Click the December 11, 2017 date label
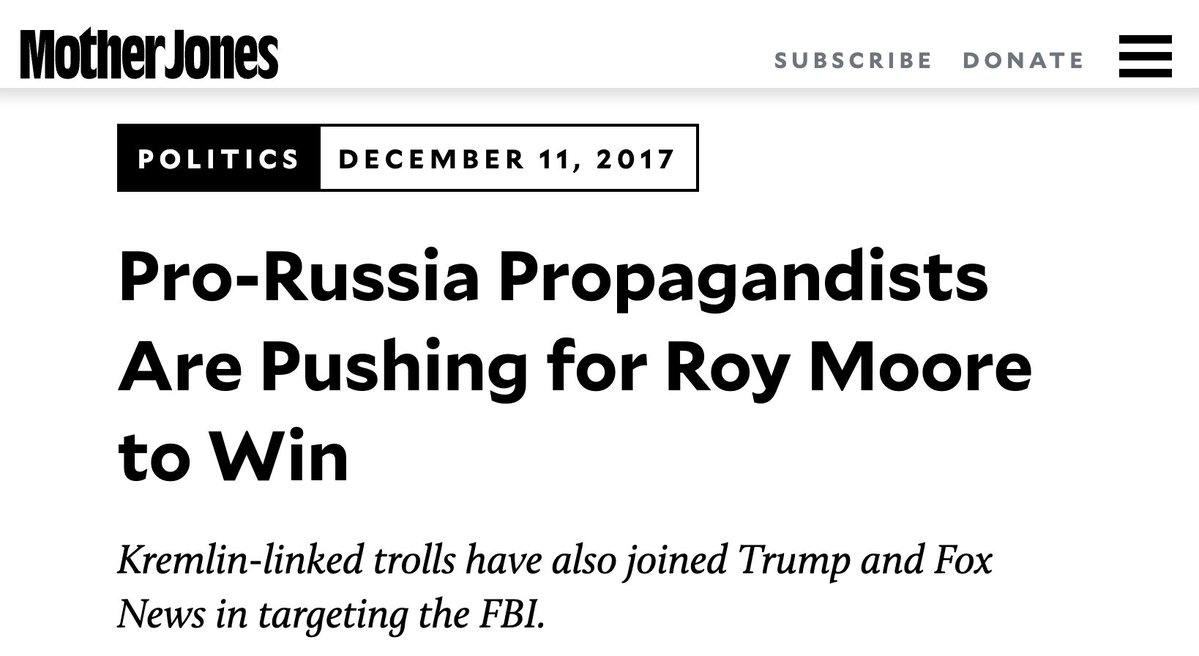Screen dimensions: 1199x656 (x=507, y=159)
